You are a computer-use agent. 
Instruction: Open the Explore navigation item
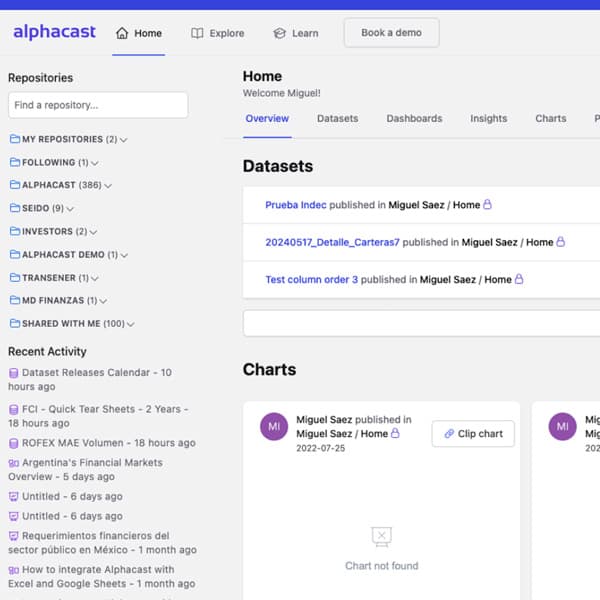[217, 33]
